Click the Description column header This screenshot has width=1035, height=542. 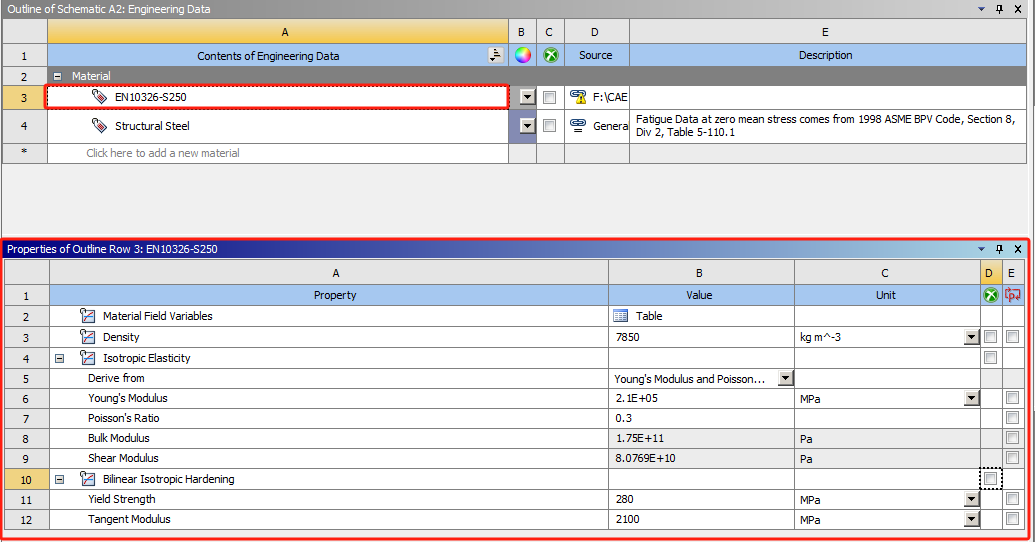(828, 55)
